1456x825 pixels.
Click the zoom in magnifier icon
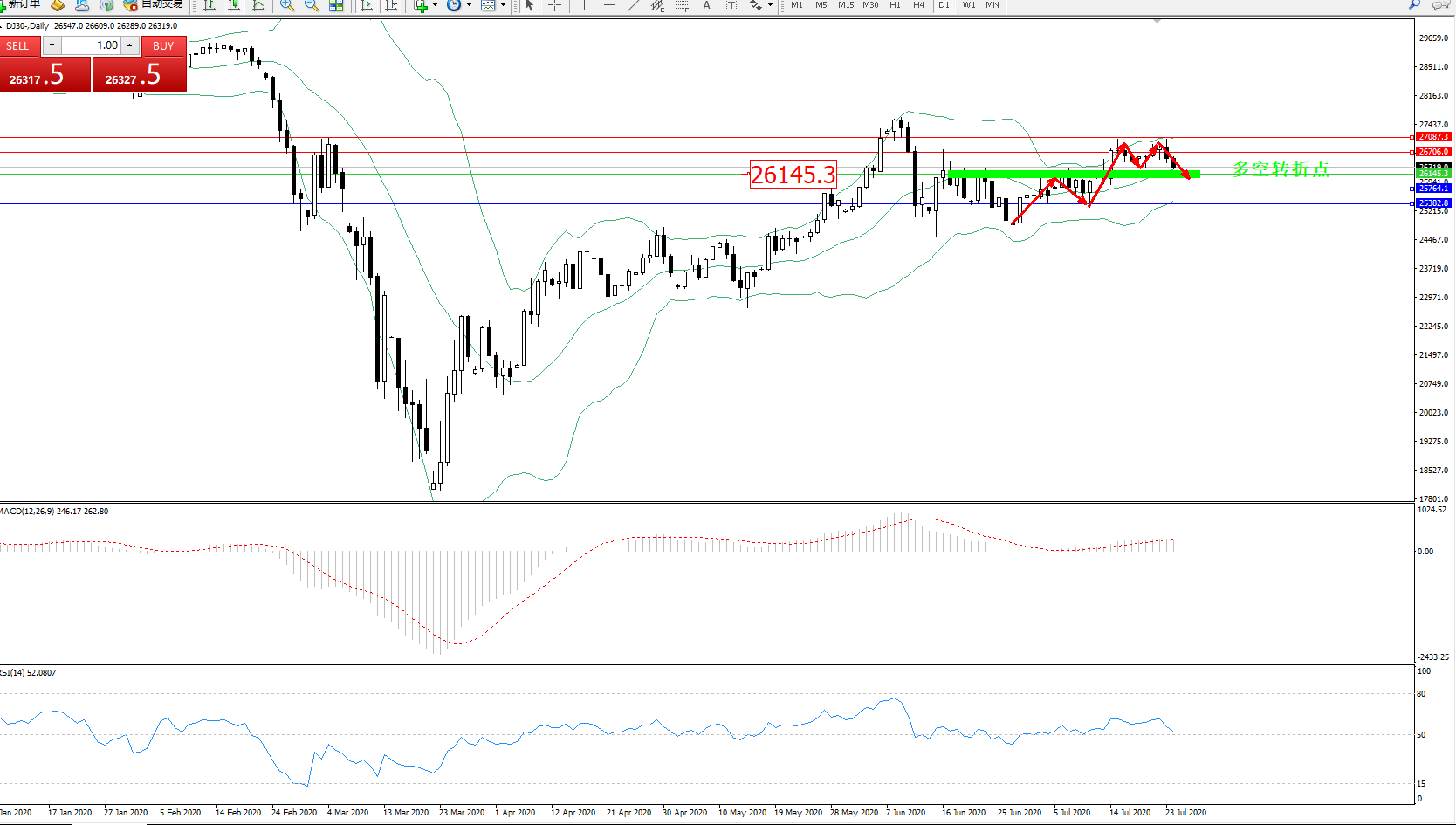[x=286, y=5]
